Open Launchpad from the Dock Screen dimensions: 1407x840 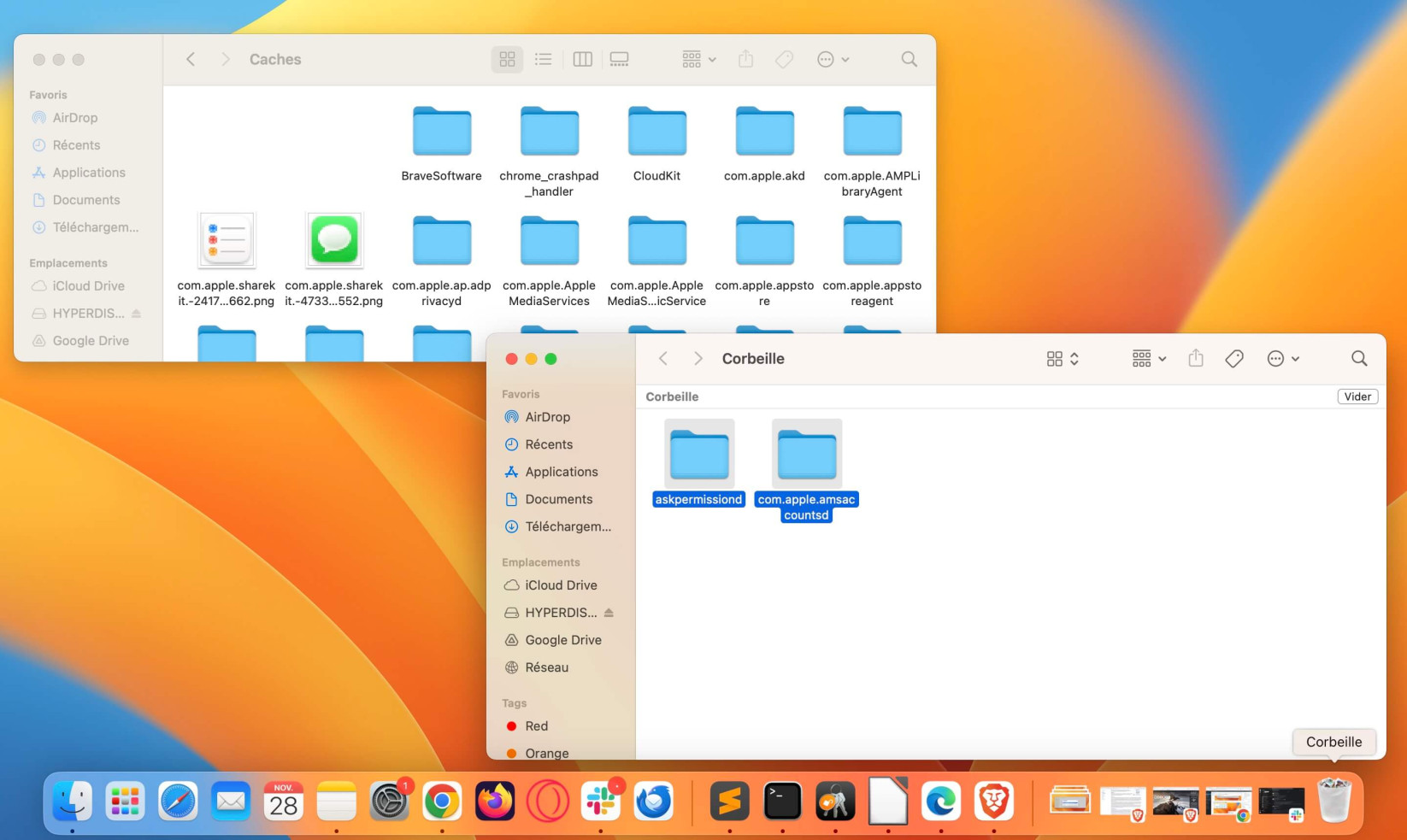(126, 802)
